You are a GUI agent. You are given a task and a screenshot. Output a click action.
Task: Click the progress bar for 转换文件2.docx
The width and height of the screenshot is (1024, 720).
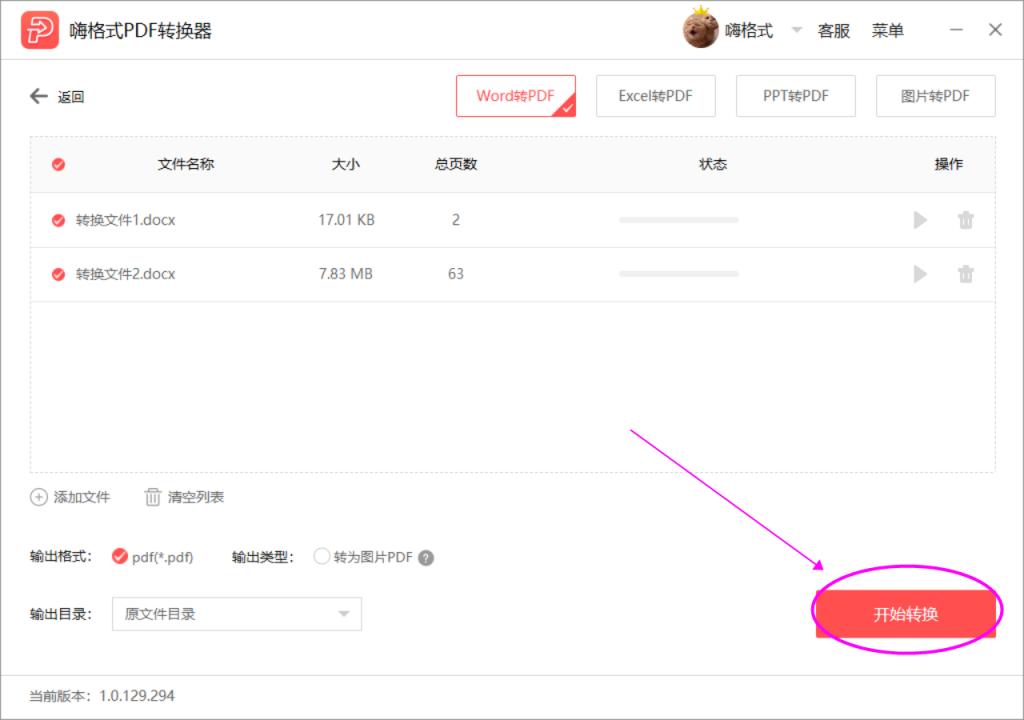[x=678, y=274]
